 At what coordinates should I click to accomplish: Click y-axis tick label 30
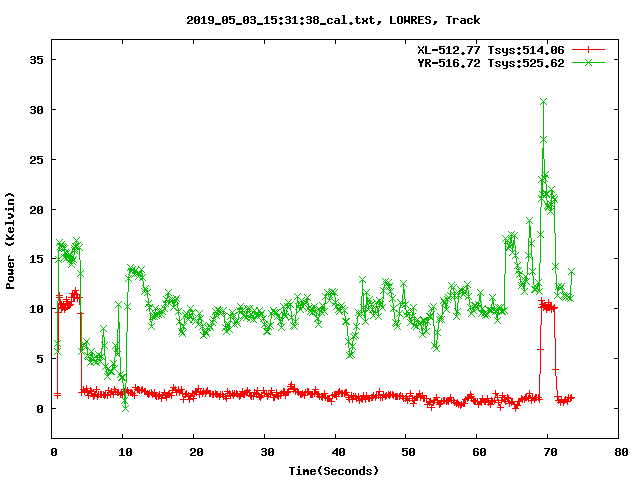click(x=36, y=110)
